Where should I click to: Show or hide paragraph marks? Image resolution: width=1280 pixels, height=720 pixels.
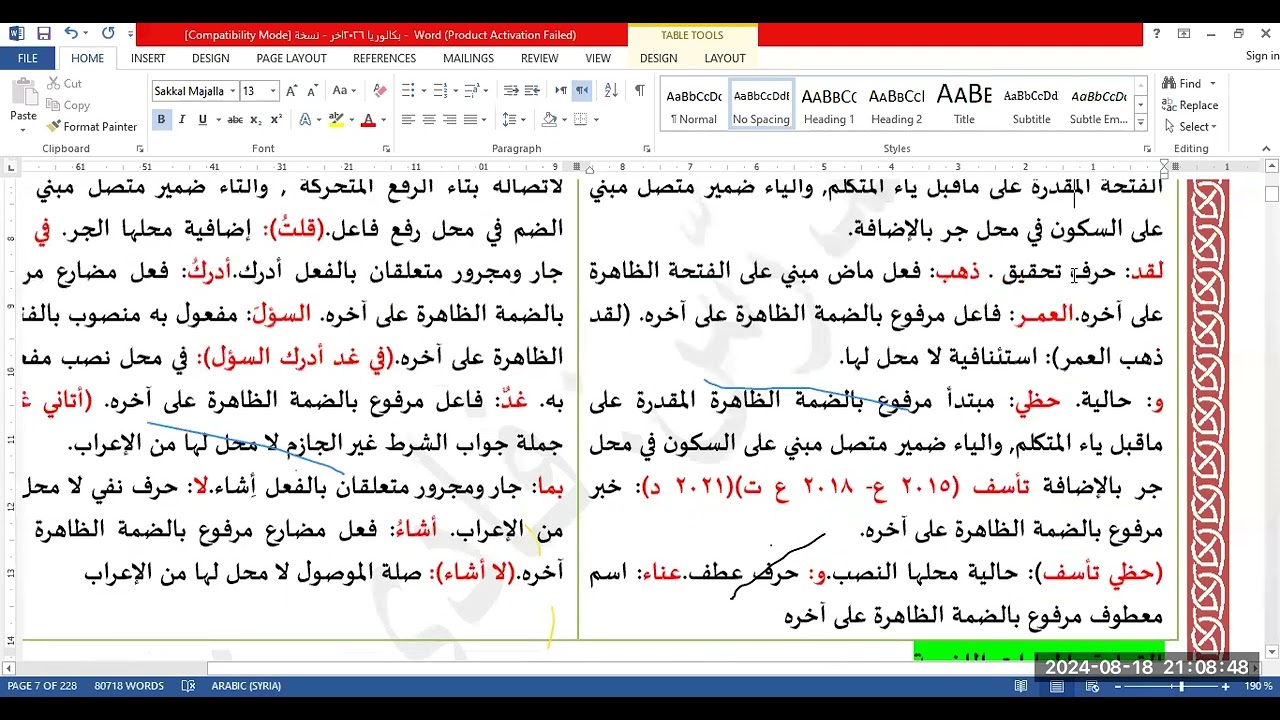[640, 91]
